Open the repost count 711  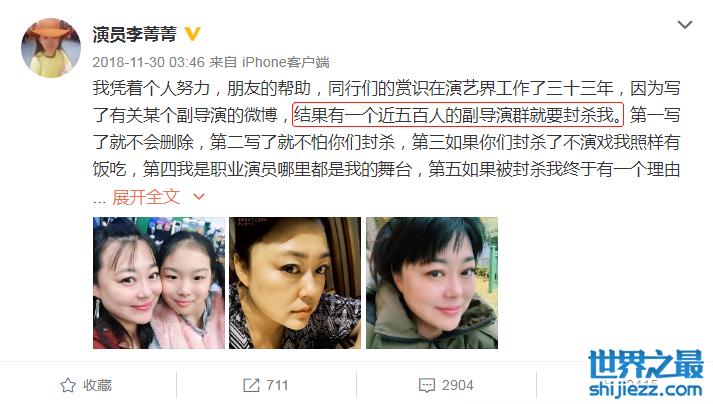(277, 385)
